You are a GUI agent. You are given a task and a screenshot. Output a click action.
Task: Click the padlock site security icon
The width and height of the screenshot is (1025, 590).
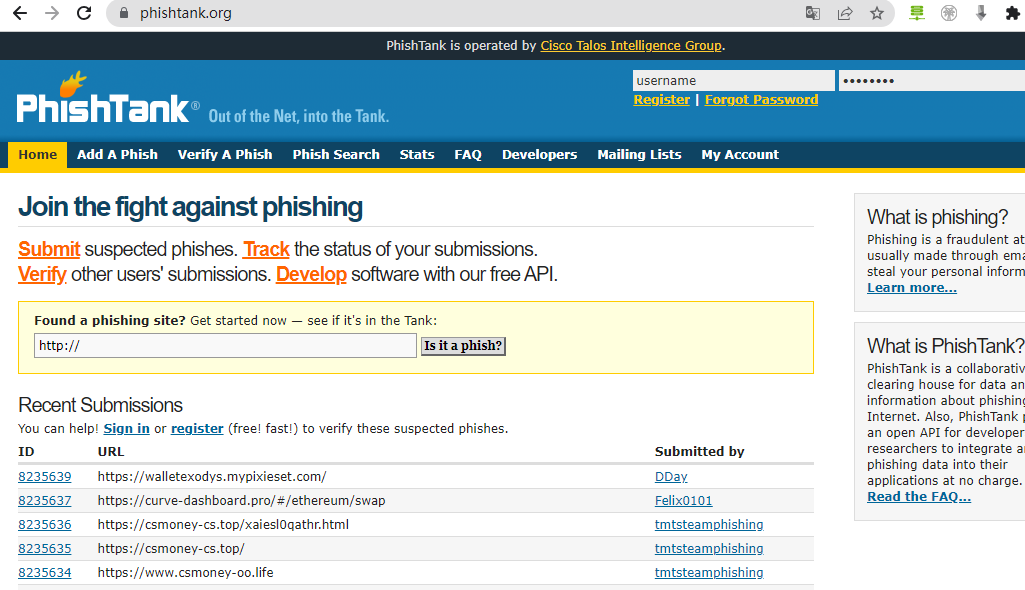pos(123,13)
